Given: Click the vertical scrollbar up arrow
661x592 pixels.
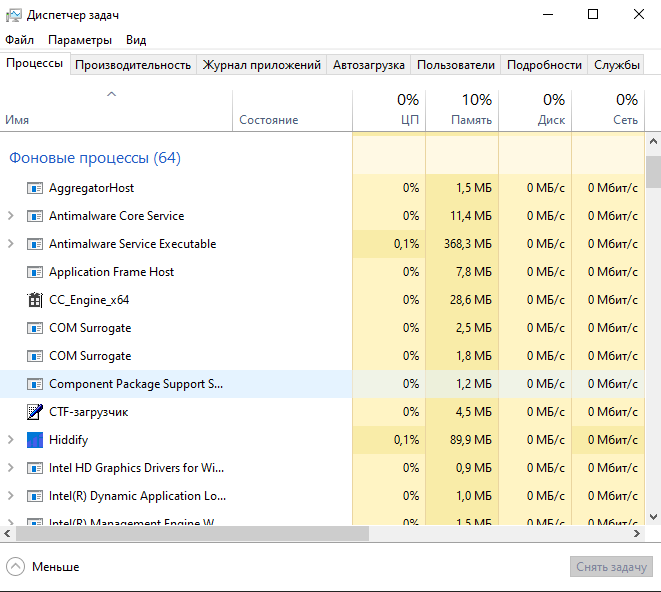Looking at the screenshot, I should point(653,141).
